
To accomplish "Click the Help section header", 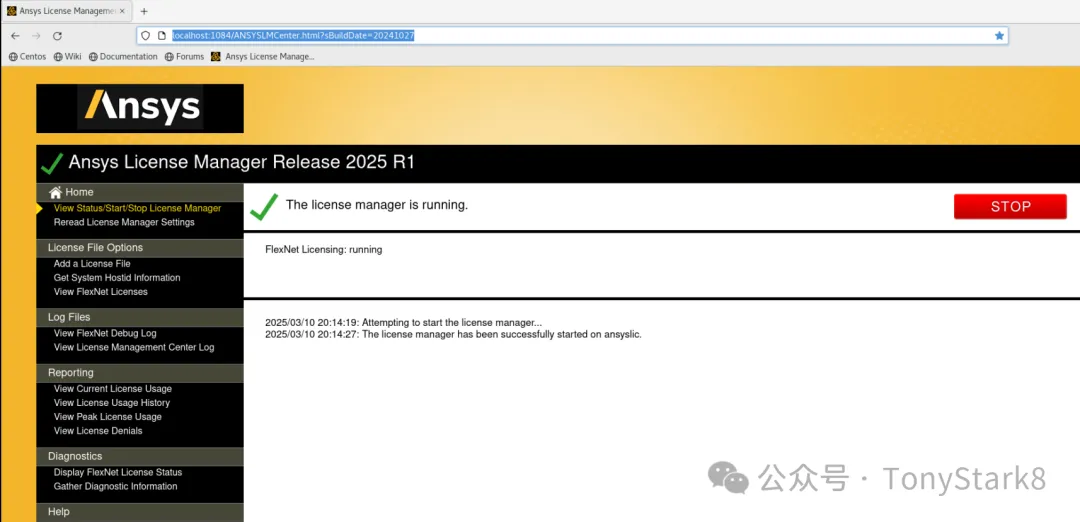I will click(140, 512).
